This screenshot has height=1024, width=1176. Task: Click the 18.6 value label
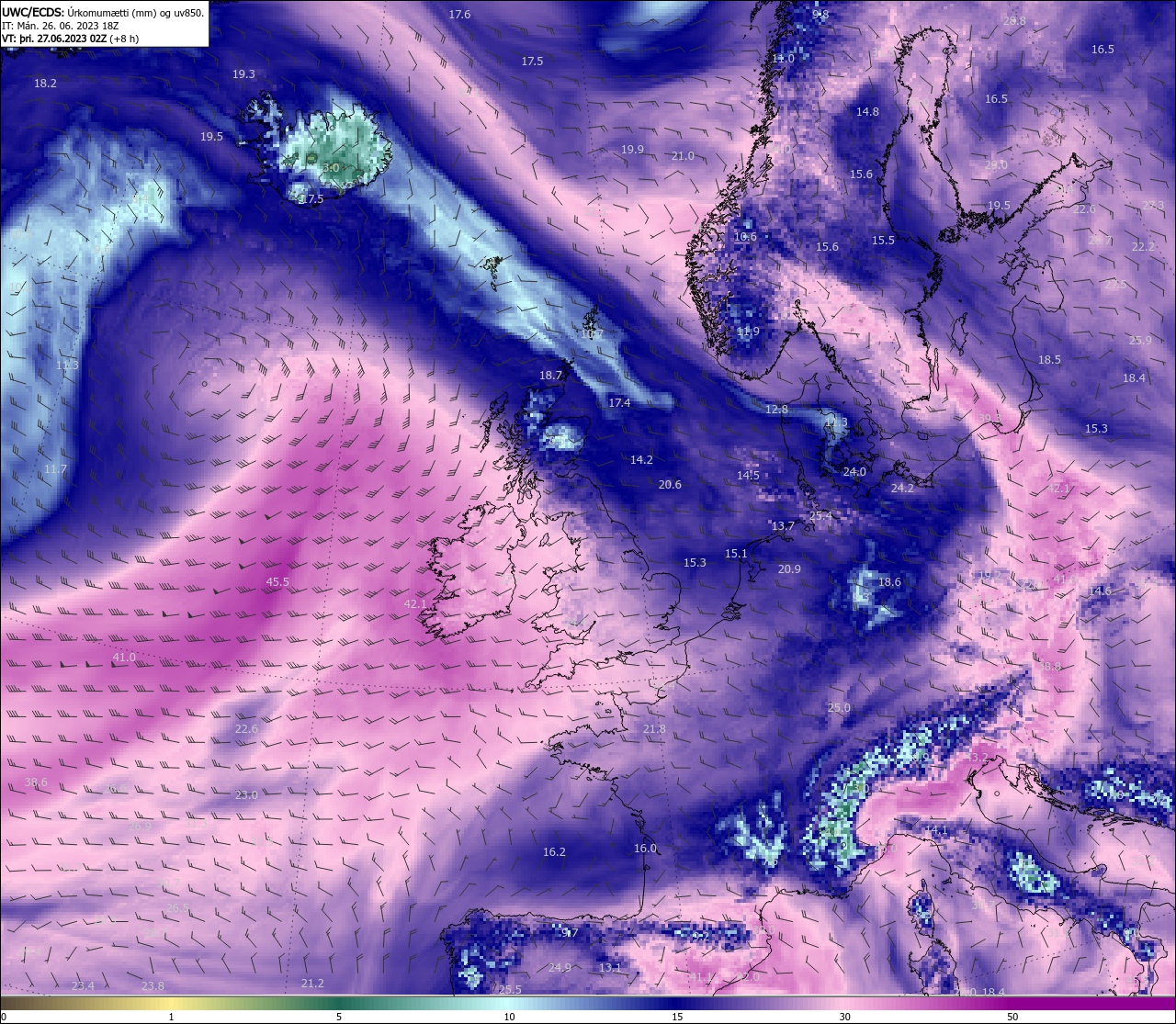tap(889, 582)
